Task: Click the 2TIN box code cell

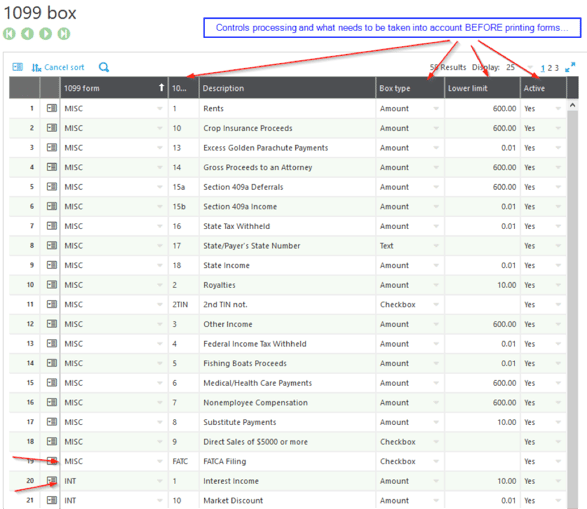Action: click(183, 304)
